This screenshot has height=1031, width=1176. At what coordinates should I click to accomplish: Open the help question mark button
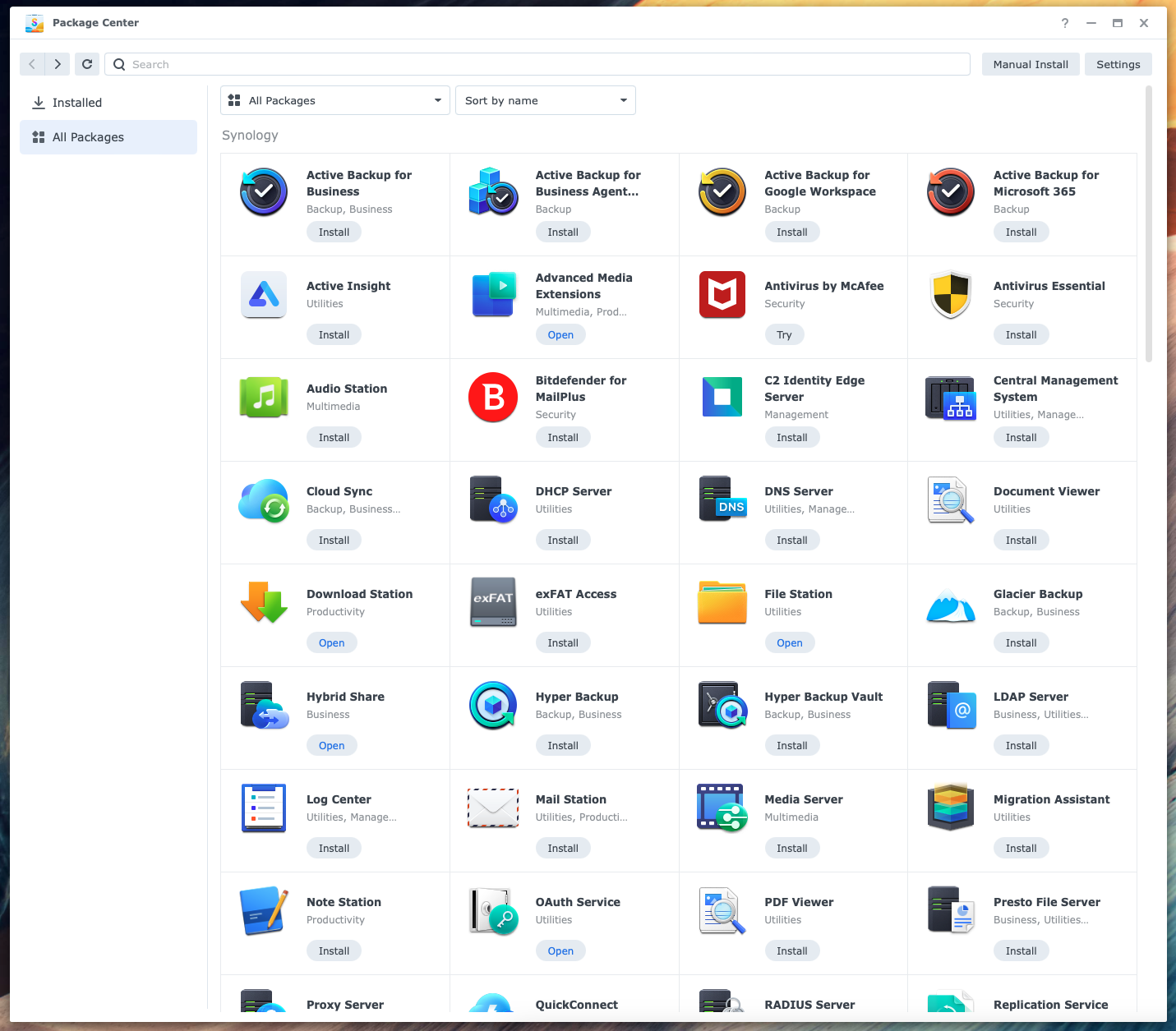[x=1065, y=23]
